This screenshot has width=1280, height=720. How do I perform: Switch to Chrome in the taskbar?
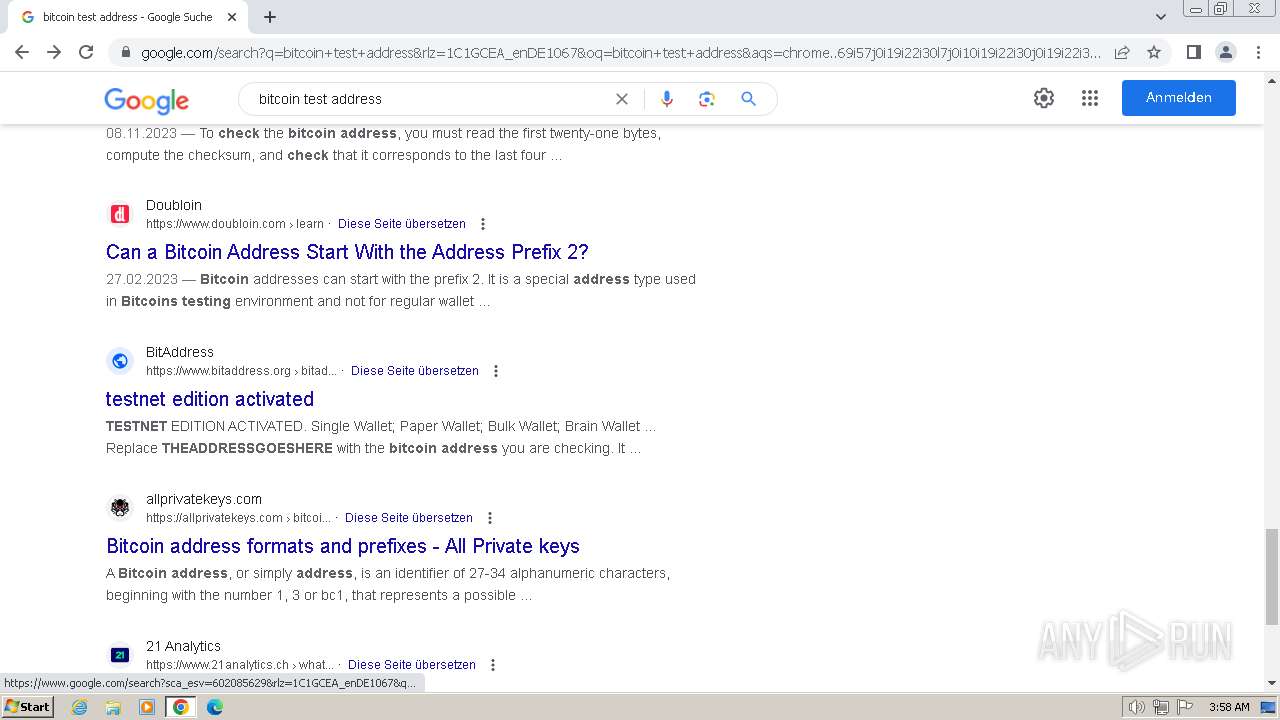(181, 707)
